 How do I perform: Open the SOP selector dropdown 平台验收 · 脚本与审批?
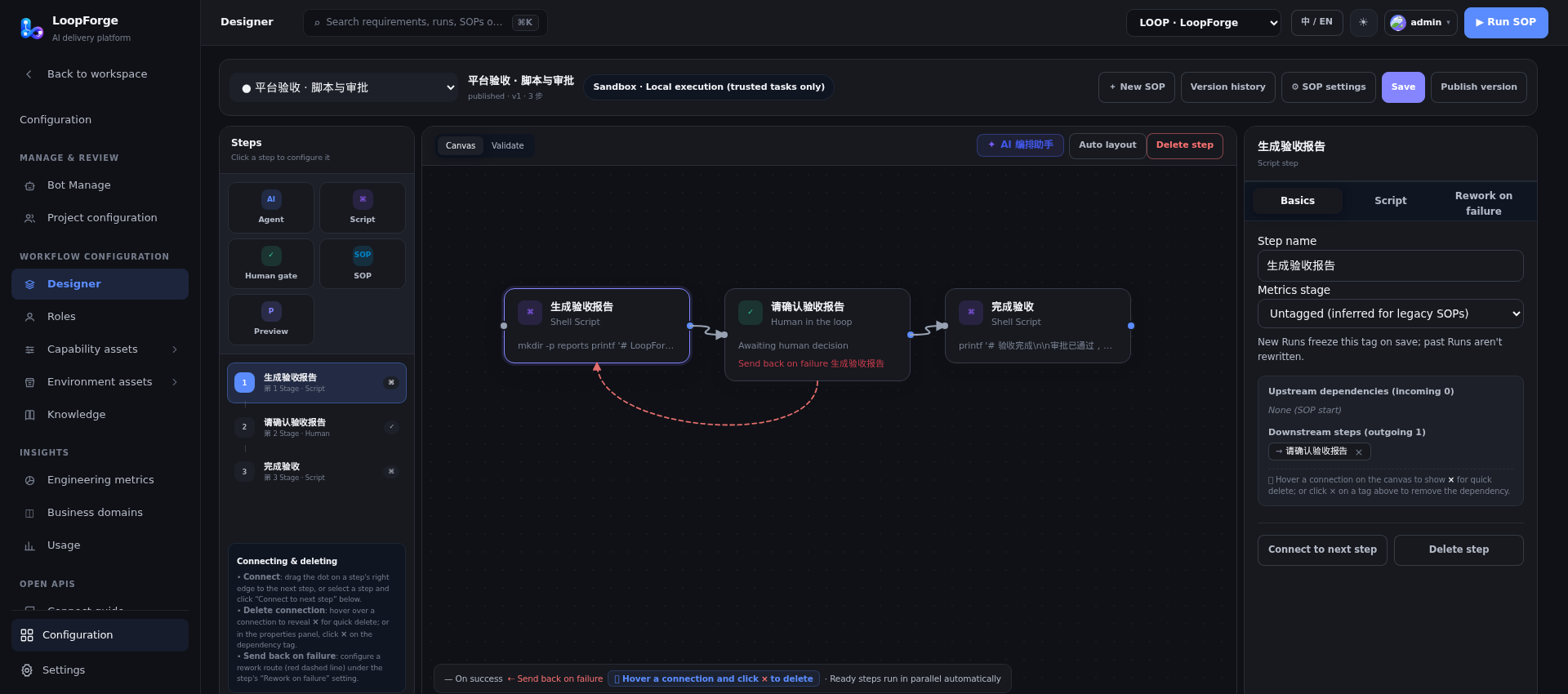tap(344, 87)
